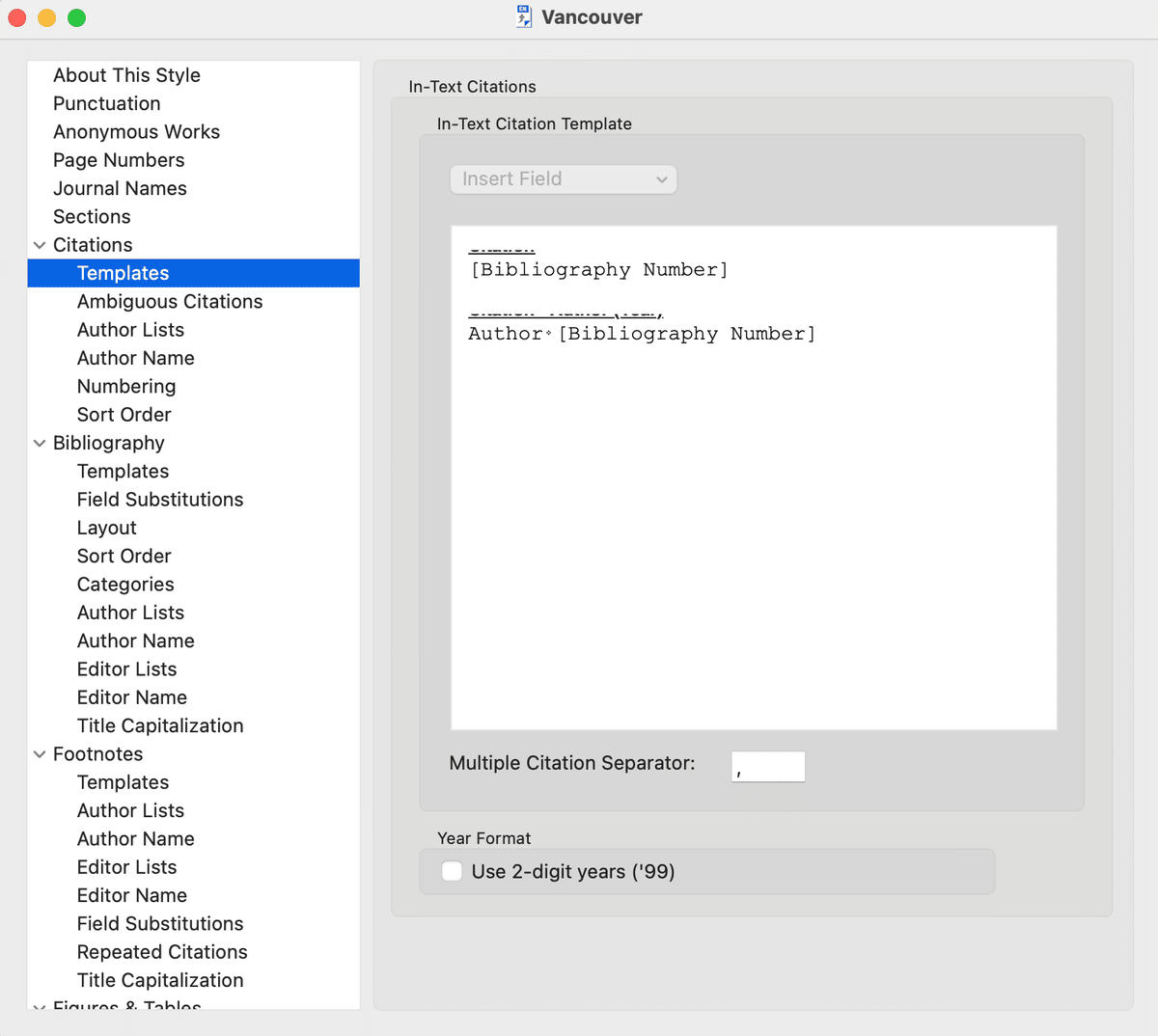This screenshot has width=1158, height=1036.
Task: Click the [Bibliography Number] citation template line
Action: click(598, 270)
